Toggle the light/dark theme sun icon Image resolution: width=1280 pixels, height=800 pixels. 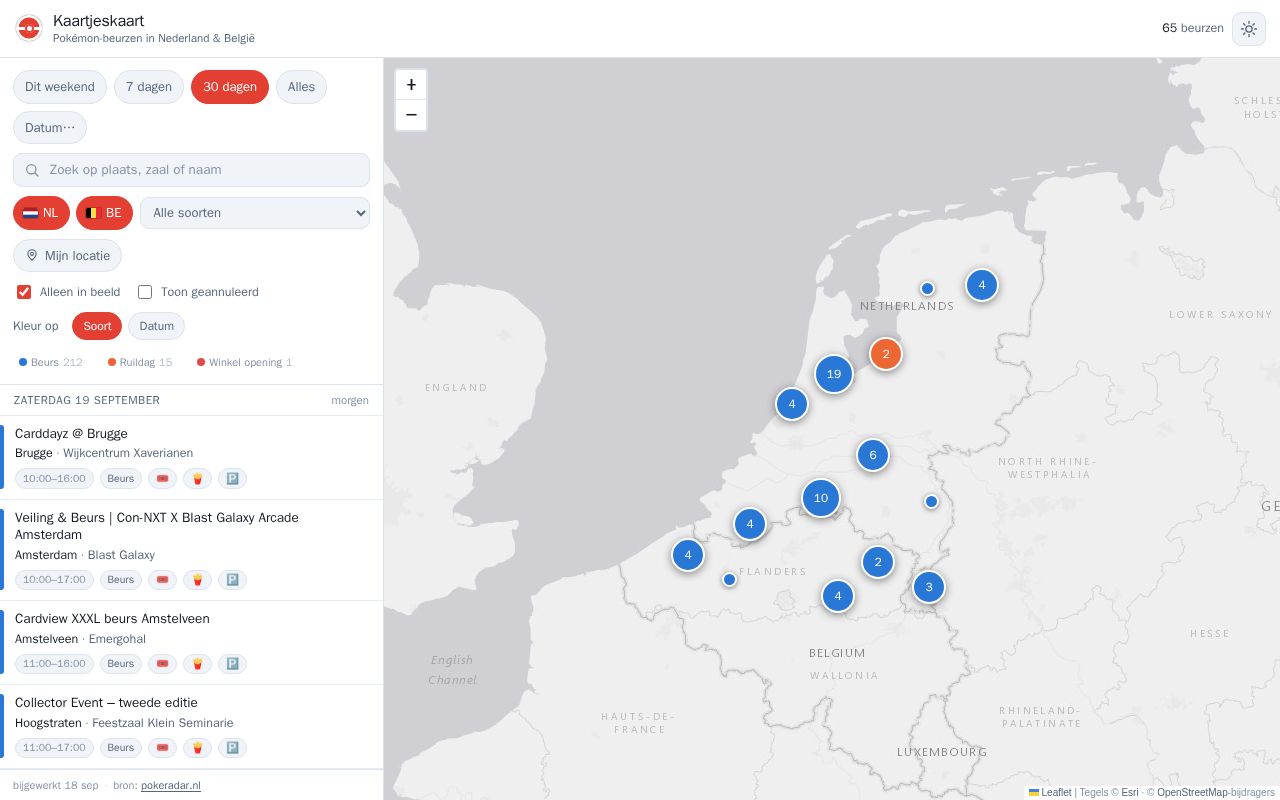point(1249,29)
